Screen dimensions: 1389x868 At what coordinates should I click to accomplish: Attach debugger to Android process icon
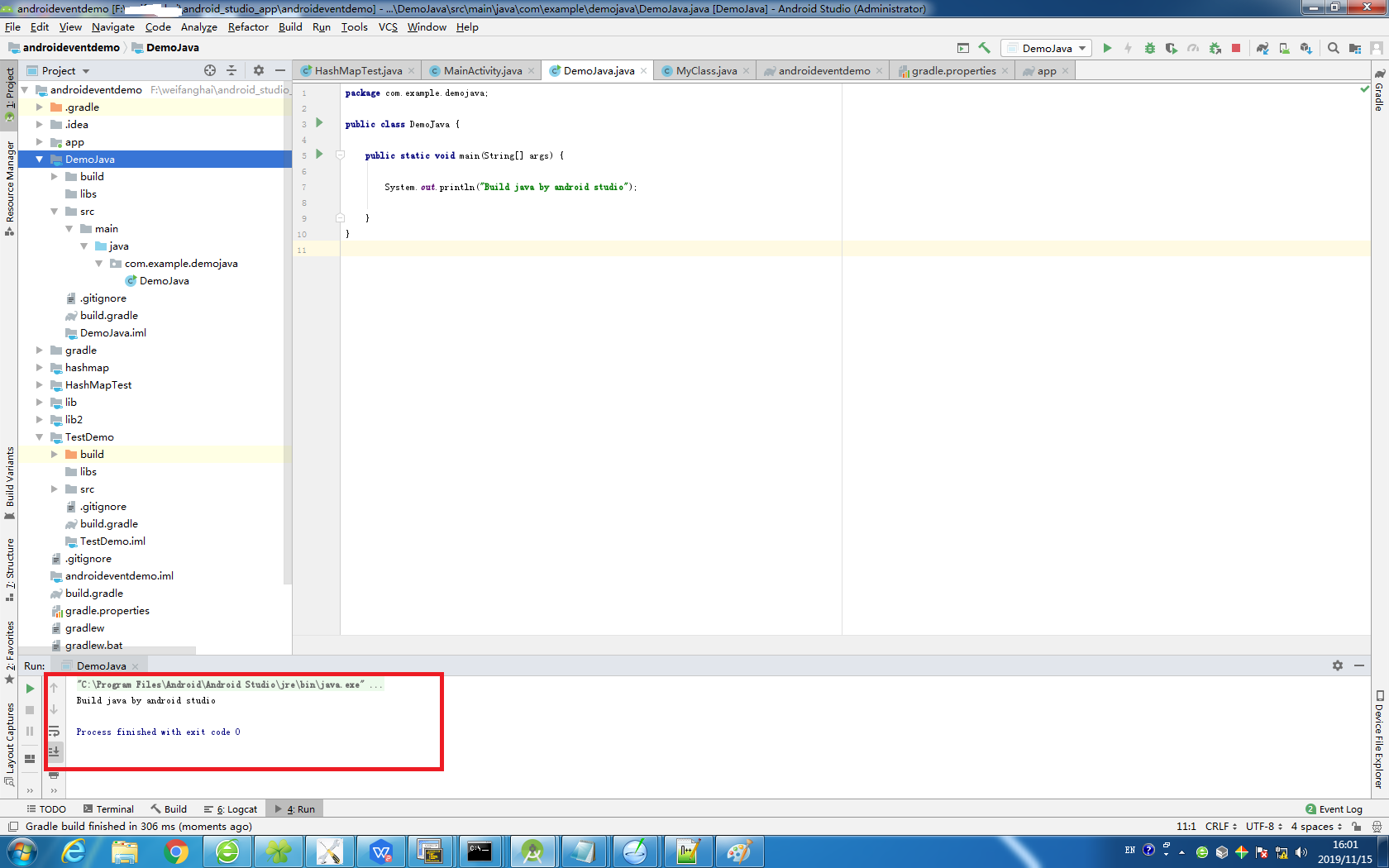tap(1215, 48)
